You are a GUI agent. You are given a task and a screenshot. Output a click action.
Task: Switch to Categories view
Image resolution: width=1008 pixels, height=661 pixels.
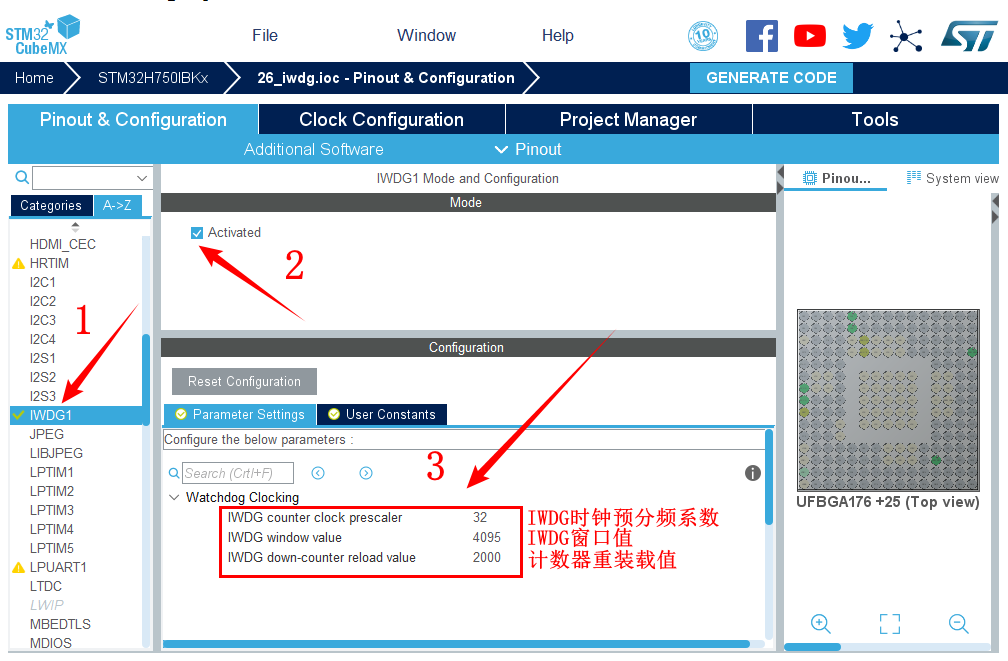tap(51, 205)
